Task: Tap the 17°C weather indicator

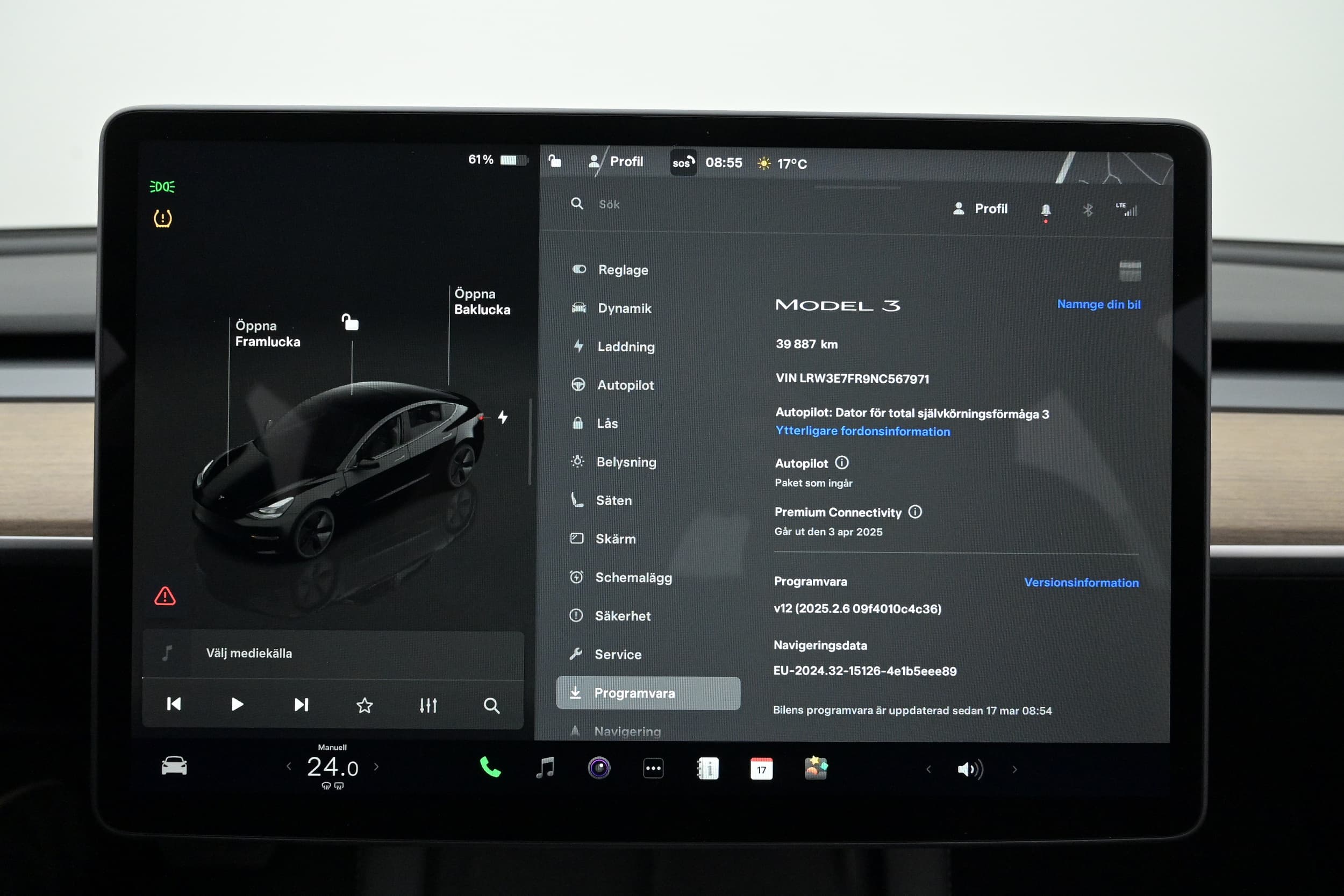Action: 782,164
